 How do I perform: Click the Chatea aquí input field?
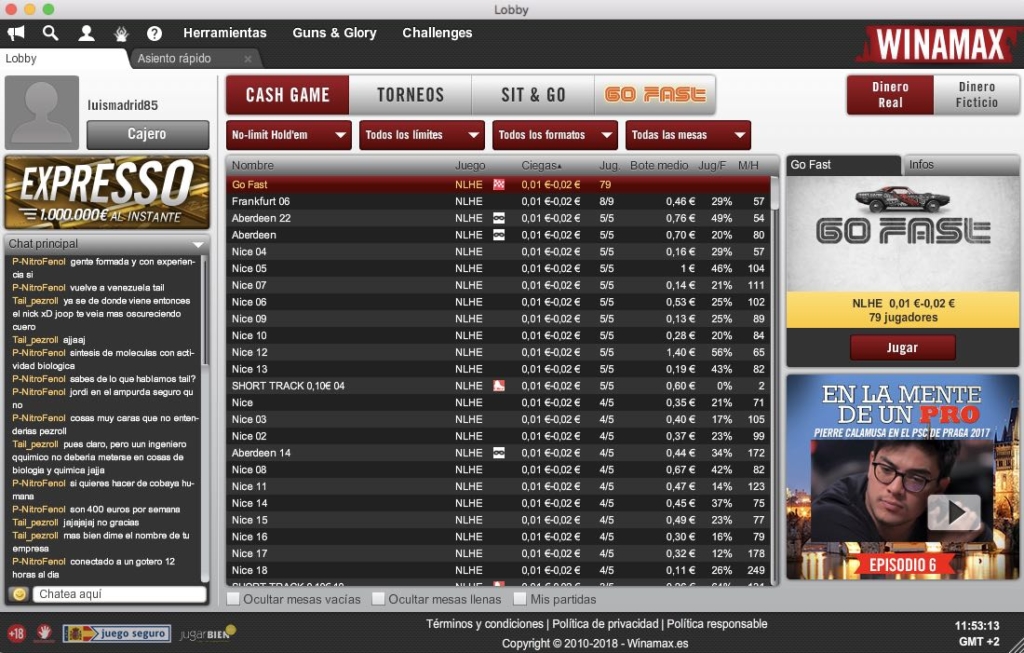[121, 594]
